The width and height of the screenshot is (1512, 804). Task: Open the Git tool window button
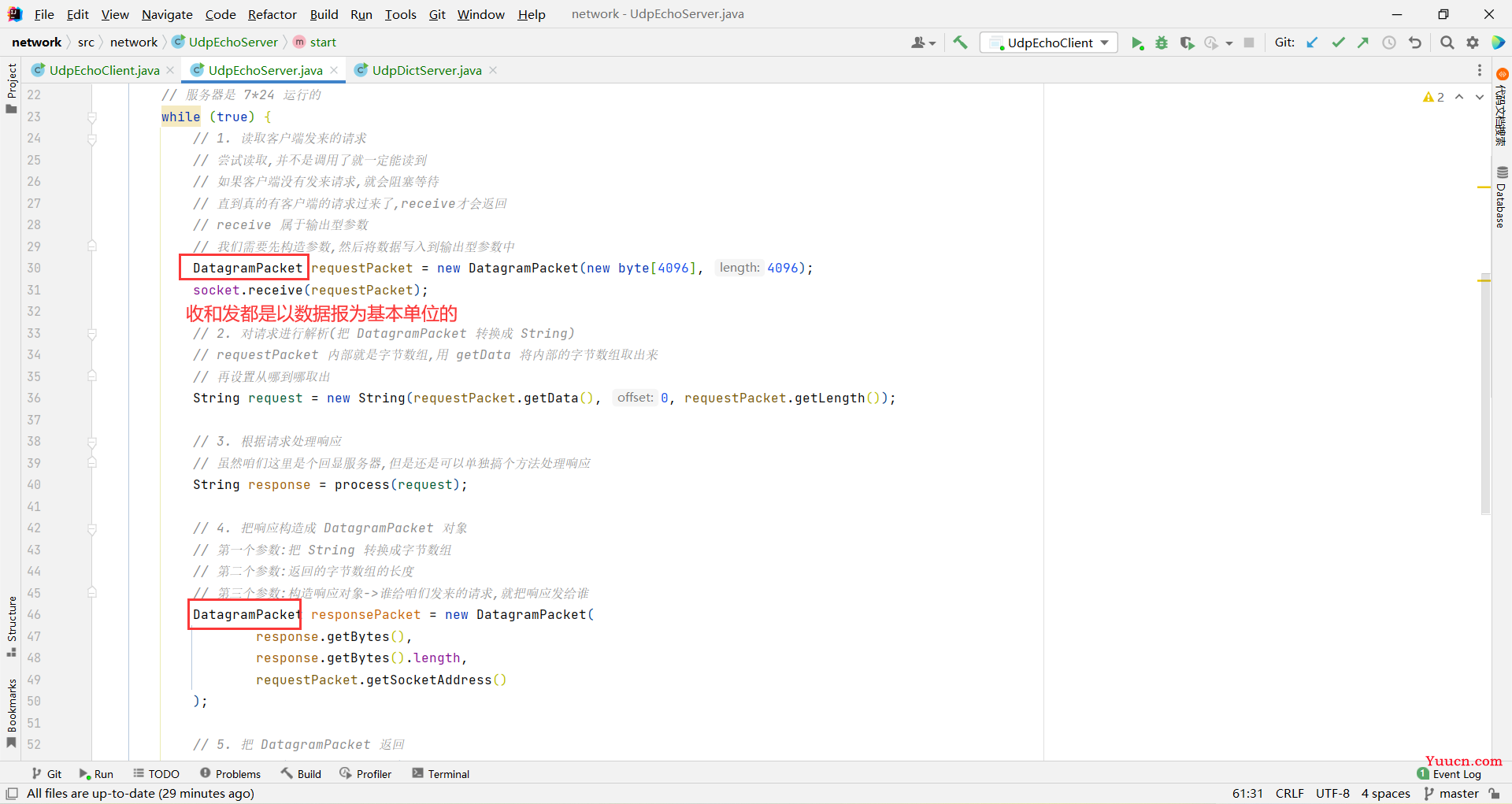click(46, 774)
